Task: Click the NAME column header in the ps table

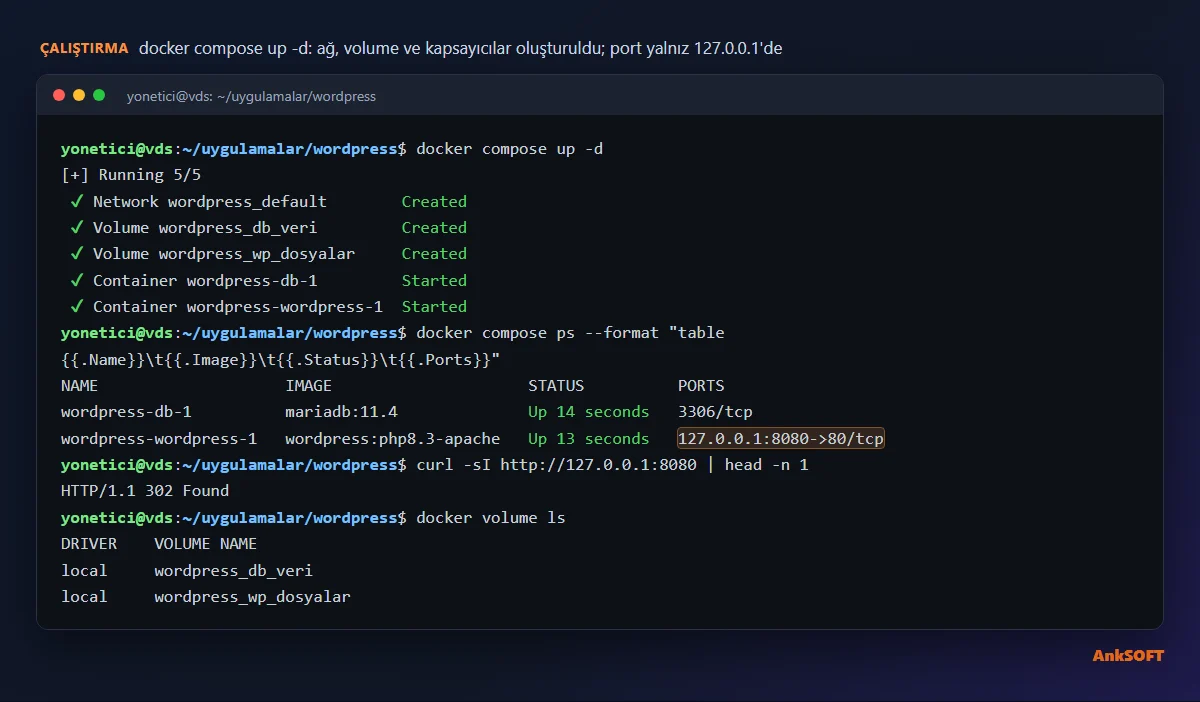Action: pyautogui.click(x=79, y=386)
